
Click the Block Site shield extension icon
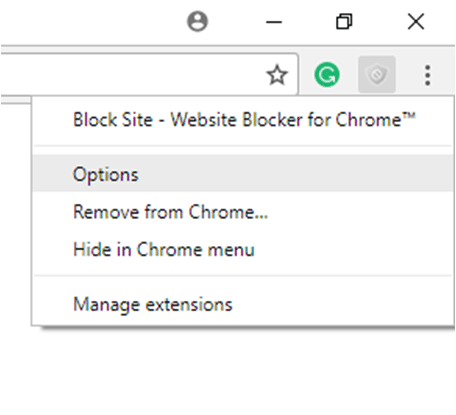coord(377,75)
